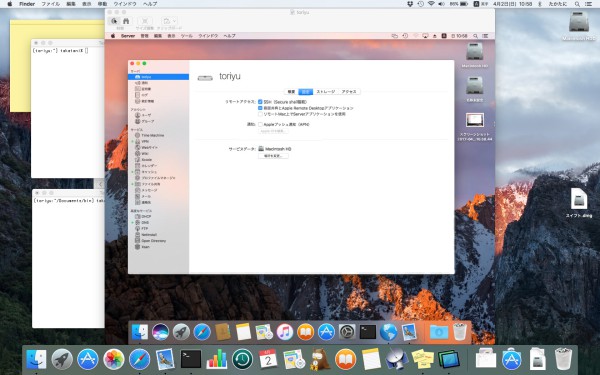This screenshot has height=375, width=600.
Task: Open Trash in the local Dock
Action: coord(563,359)
